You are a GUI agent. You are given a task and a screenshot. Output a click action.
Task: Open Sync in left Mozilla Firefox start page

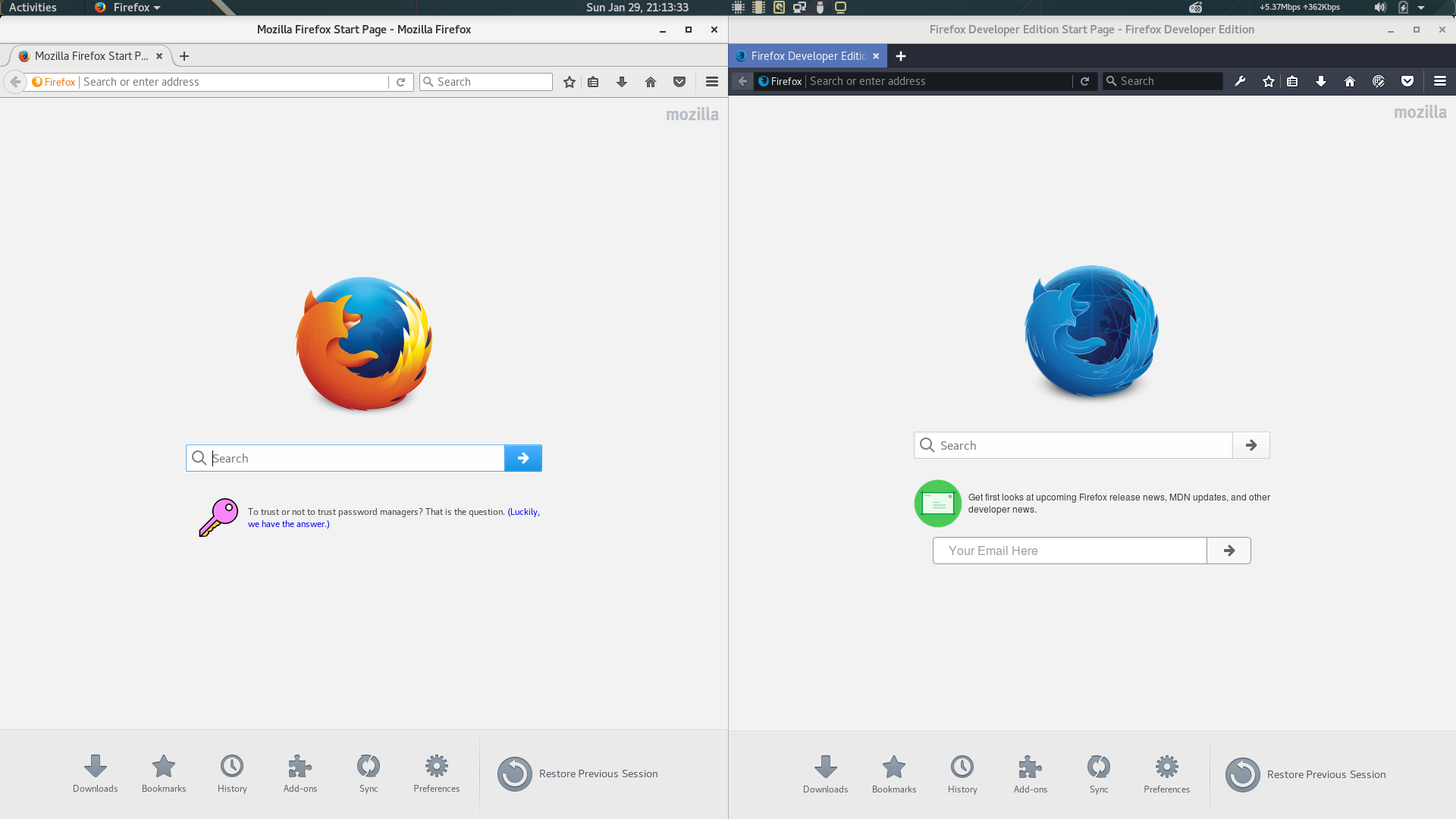tap(369, 773)
